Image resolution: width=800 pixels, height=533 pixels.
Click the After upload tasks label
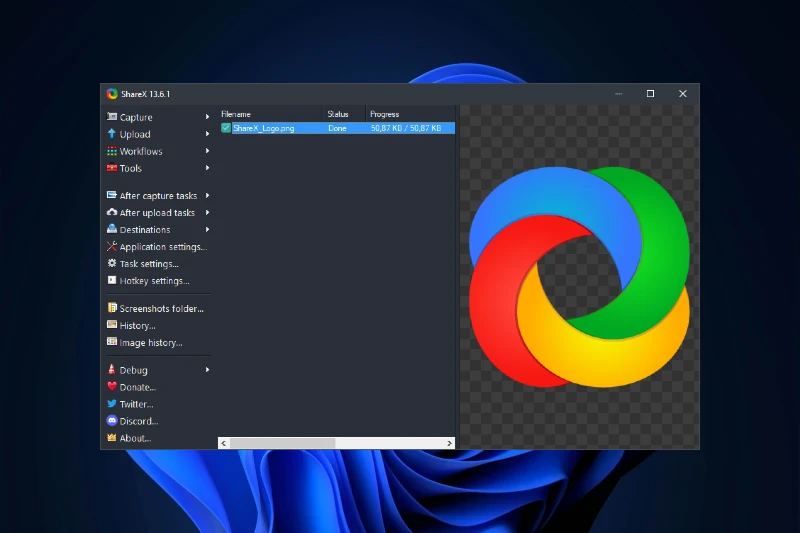pos(157,213)
